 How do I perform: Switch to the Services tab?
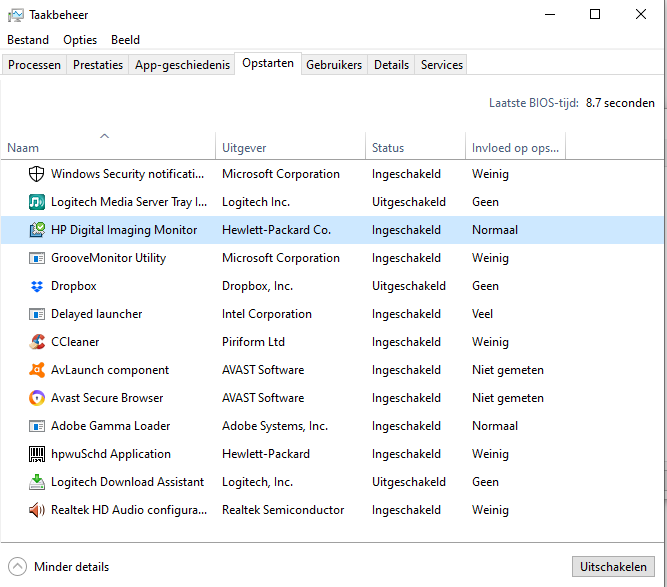tap(442, 65)
